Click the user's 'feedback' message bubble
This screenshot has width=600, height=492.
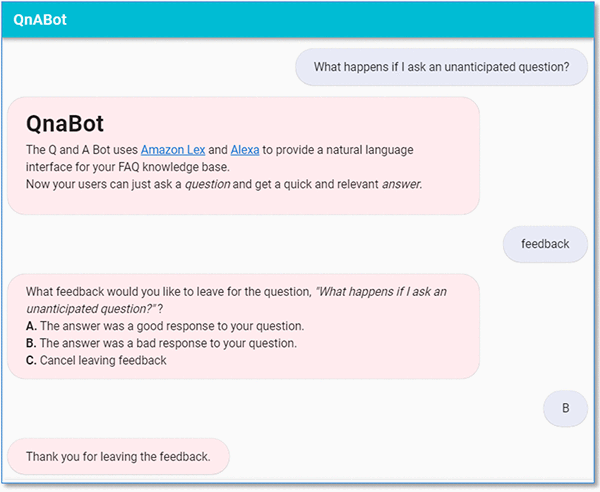click(x=545, y=244)
